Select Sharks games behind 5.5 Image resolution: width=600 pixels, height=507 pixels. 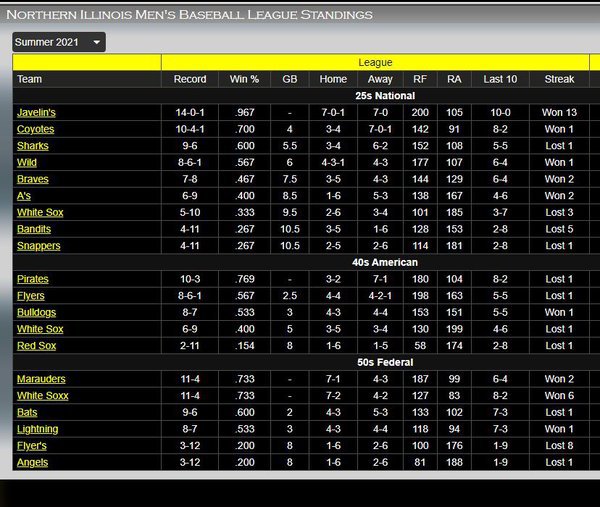click(x=290, y=146)
